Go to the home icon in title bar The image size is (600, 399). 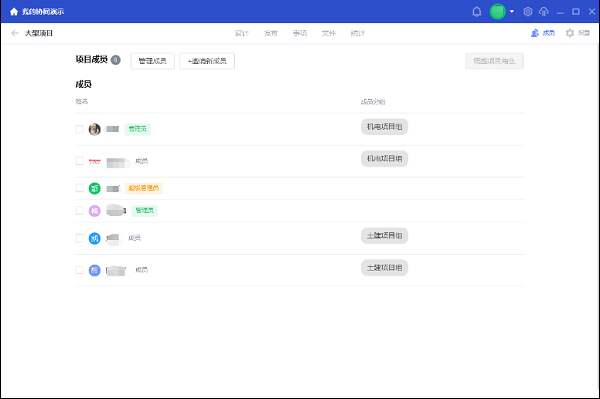click(x=14, y=11)
